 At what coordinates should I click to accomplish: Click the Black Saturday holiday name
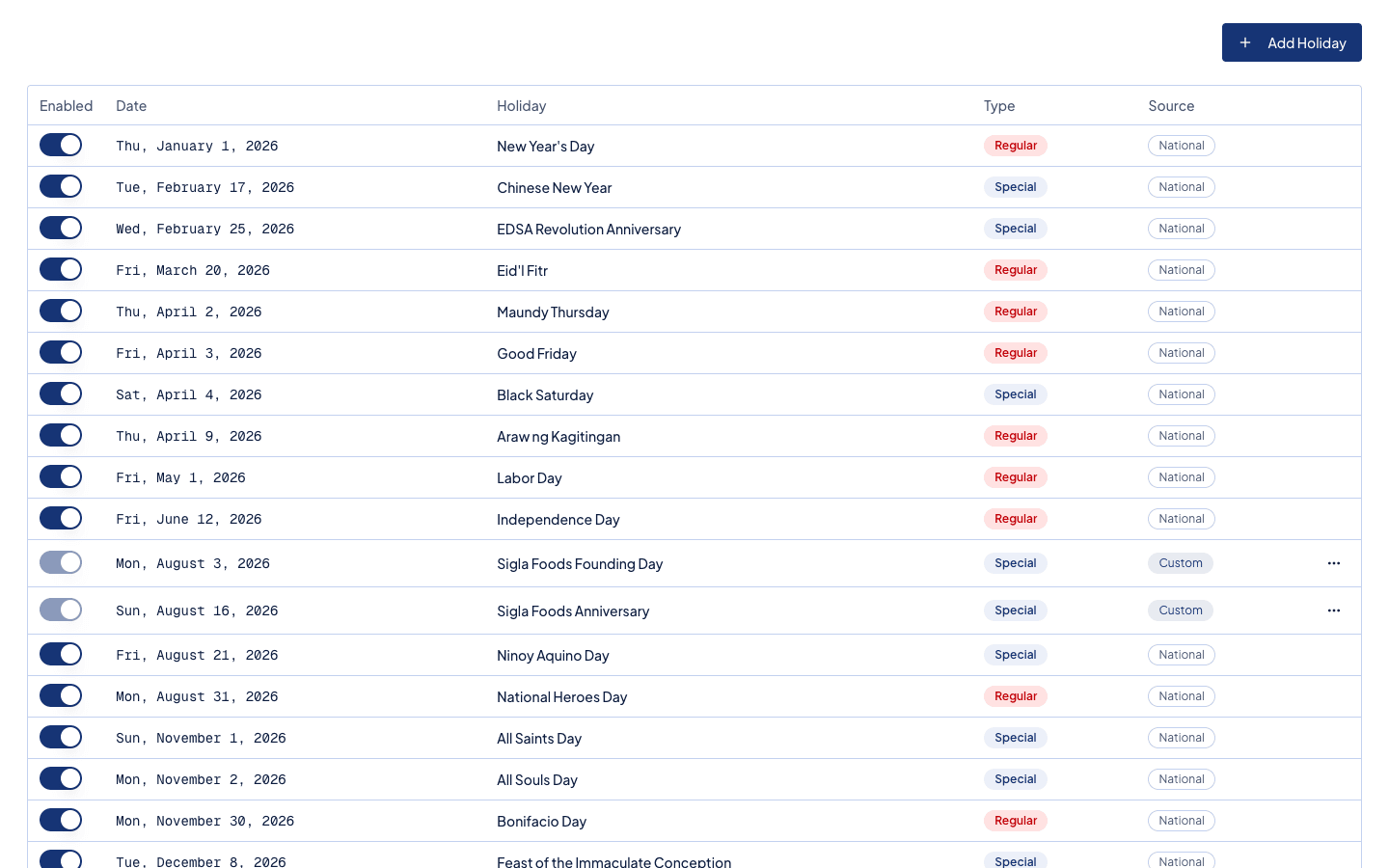545,395
